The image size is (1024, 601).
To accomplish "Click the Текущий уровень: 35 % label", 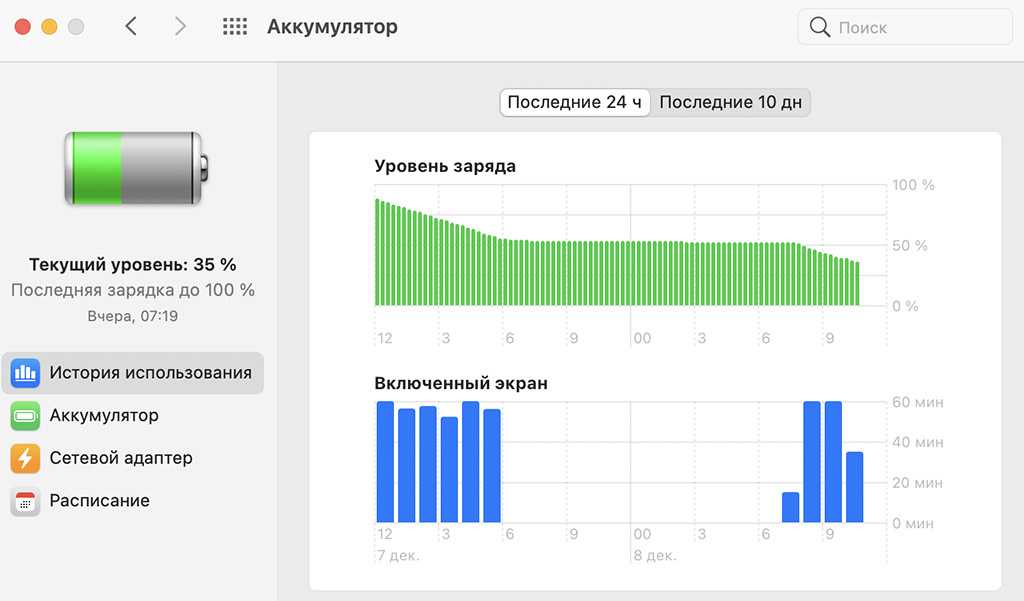I will pyautogui.click(x=133, y=265).
